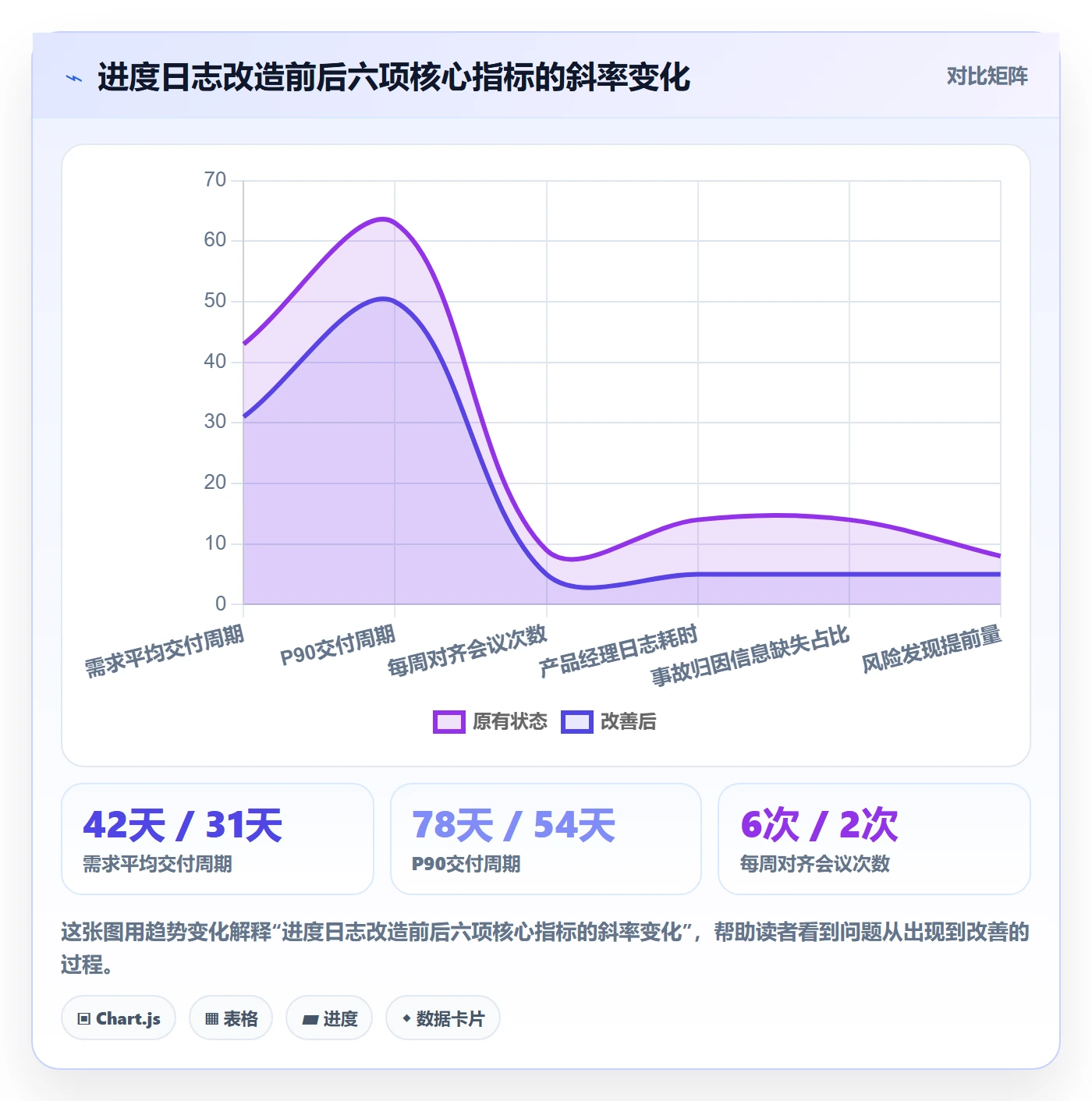Click the P90交付周期 caption in the card
This screenshot has height=1101, width=1092.
pos(466,864)
